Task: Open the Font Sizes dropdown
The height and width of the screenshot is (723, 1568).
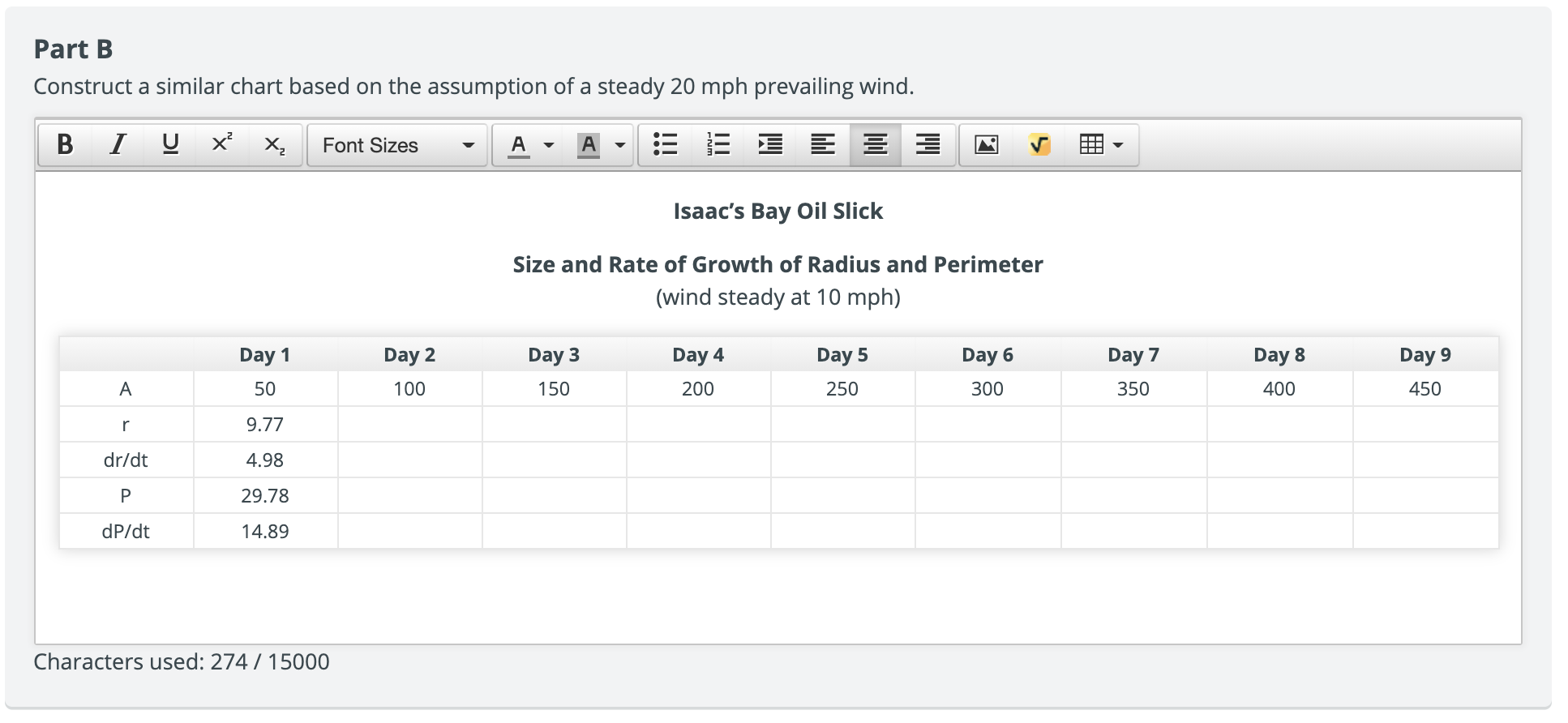Action: pyautogui.click(x=397, y=145)
